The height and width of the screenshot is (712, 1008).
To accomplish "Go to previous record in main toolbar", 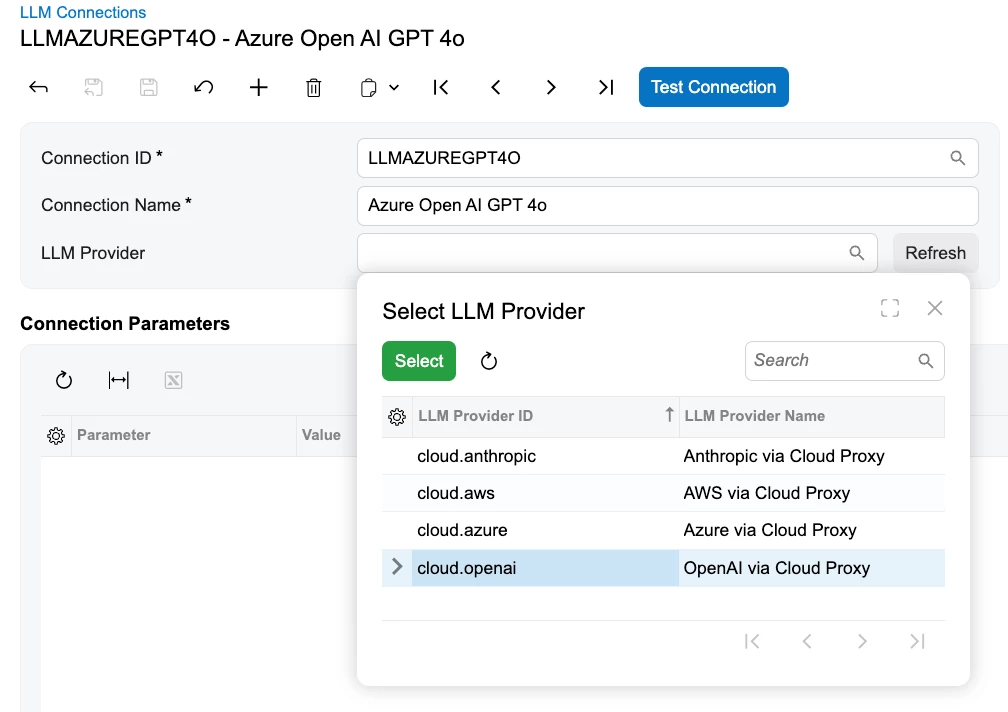I will pyautogui.click(x=496, y=87).
